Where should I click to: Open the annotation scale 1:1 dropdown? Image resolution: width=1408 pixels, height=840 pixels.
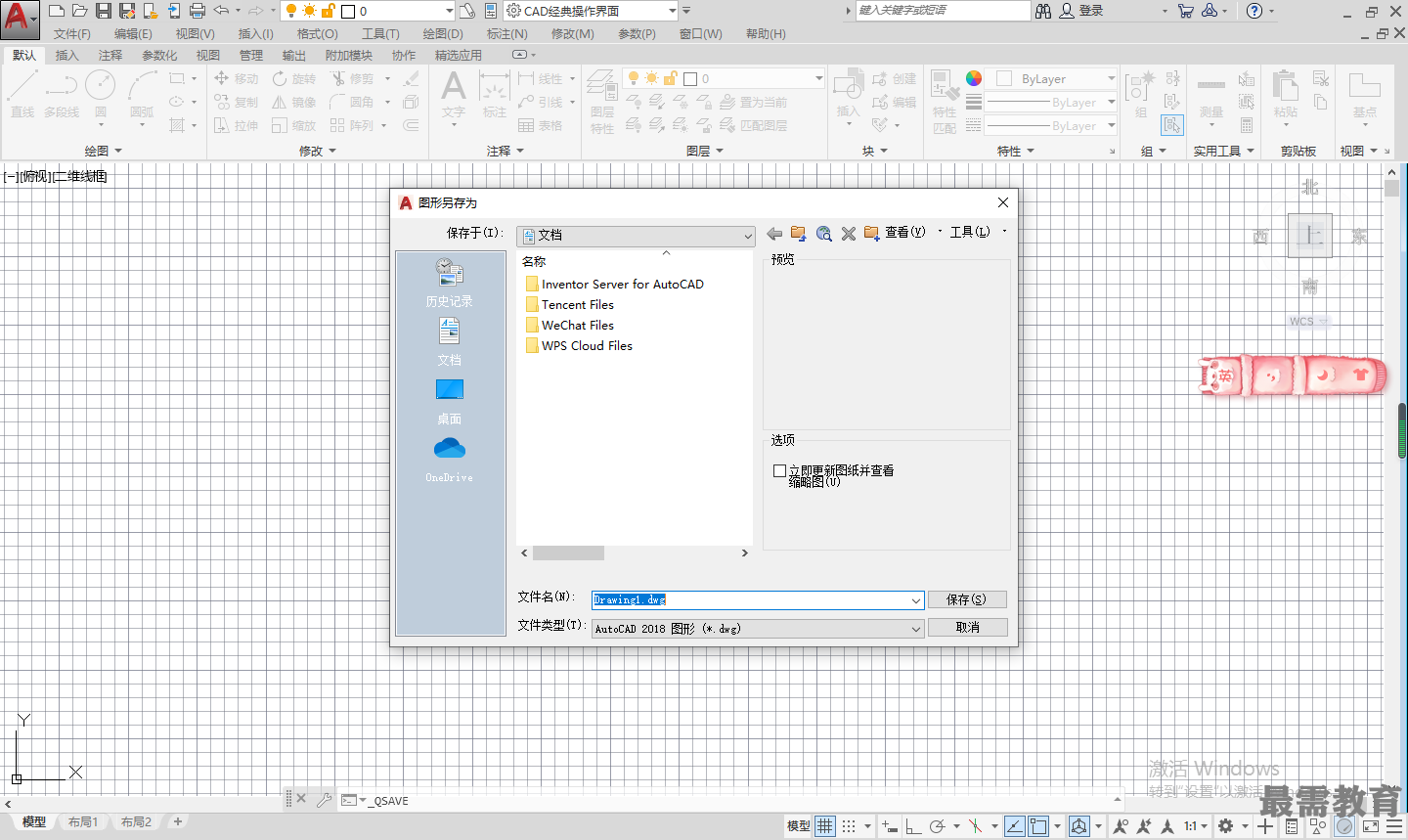(x=1196, y=826)
